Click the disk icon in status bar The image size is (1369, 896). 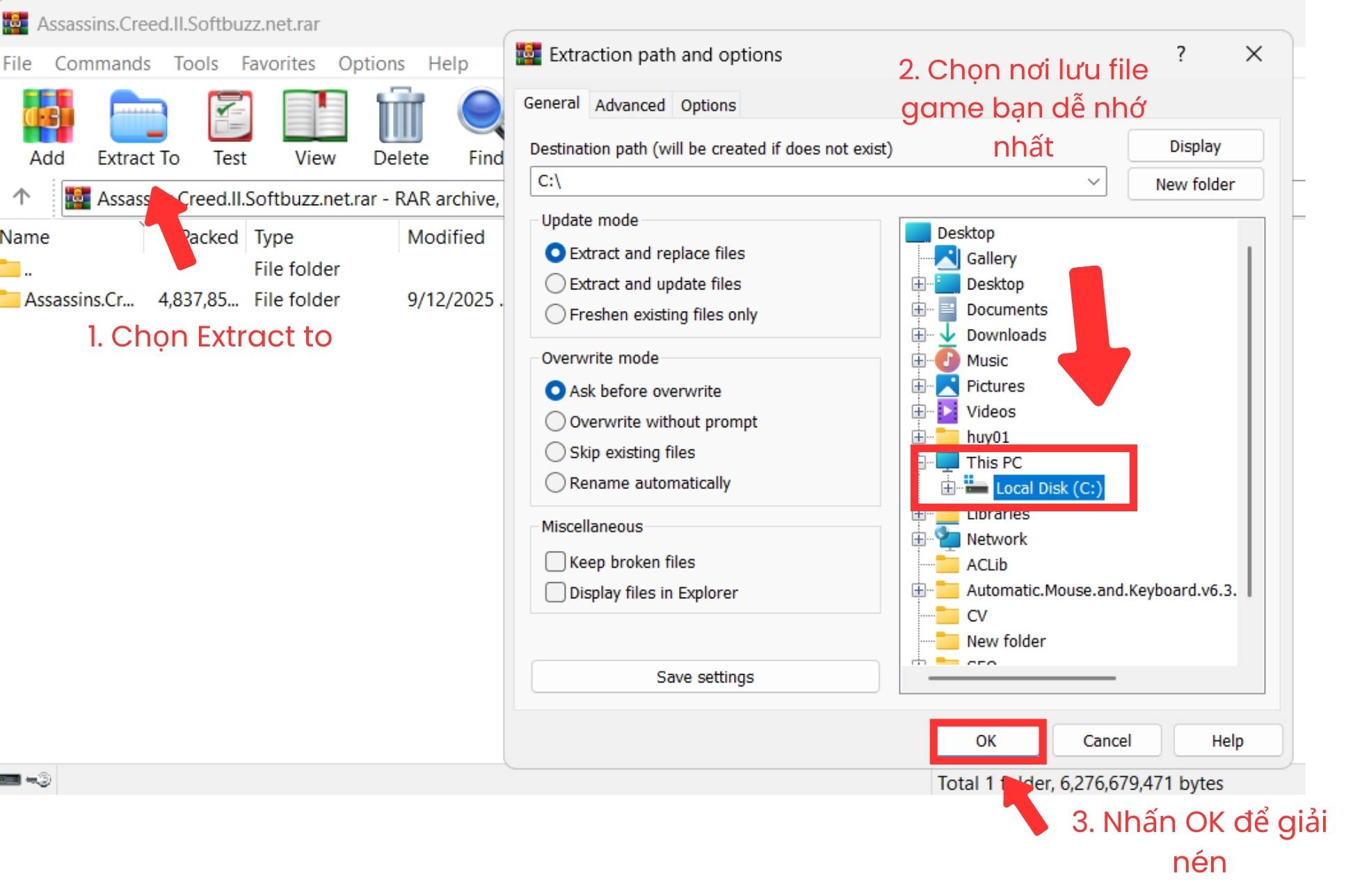[10, 780]
